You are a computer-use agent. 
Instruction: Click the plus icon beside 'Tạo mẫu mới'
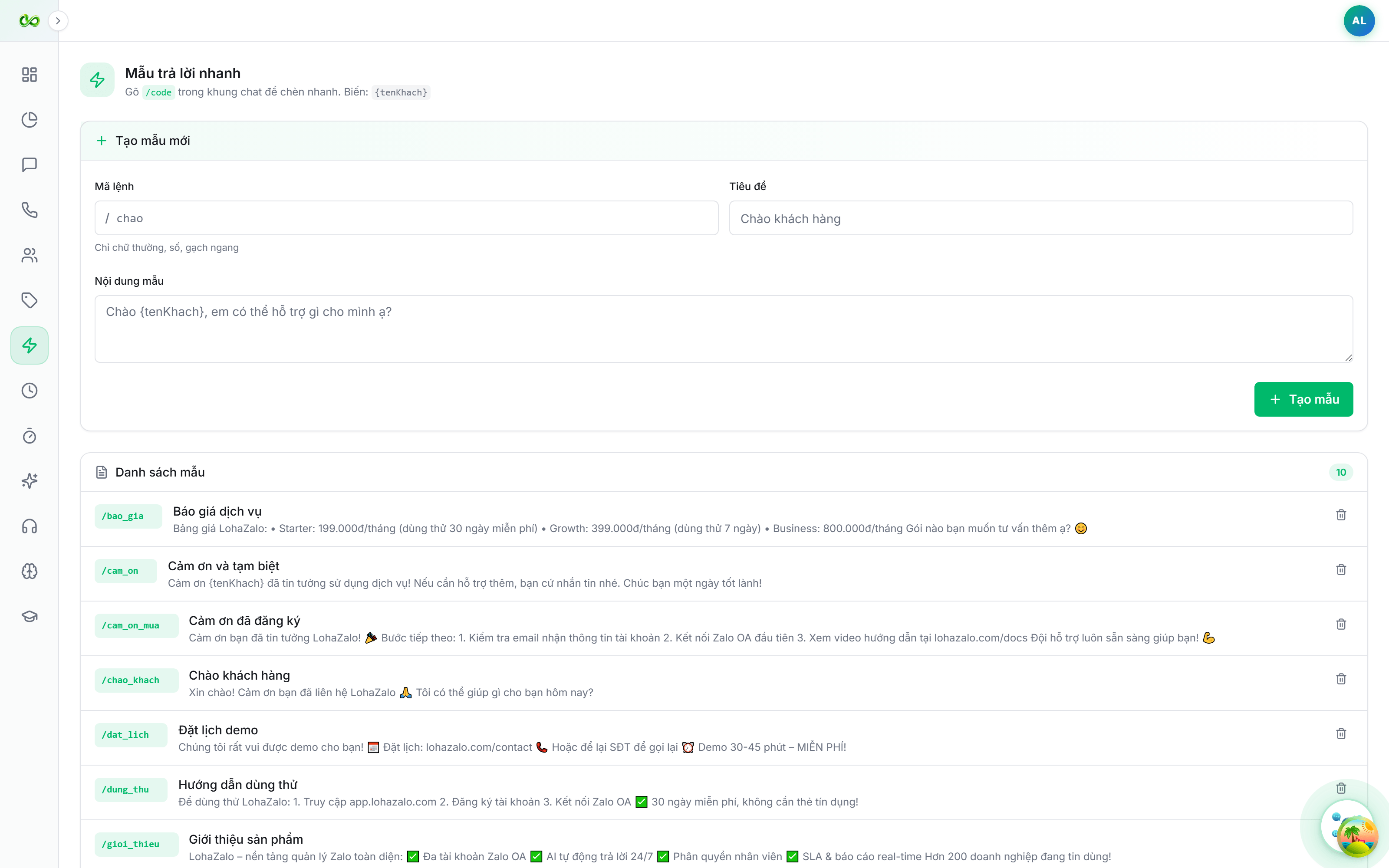(102, 141)
